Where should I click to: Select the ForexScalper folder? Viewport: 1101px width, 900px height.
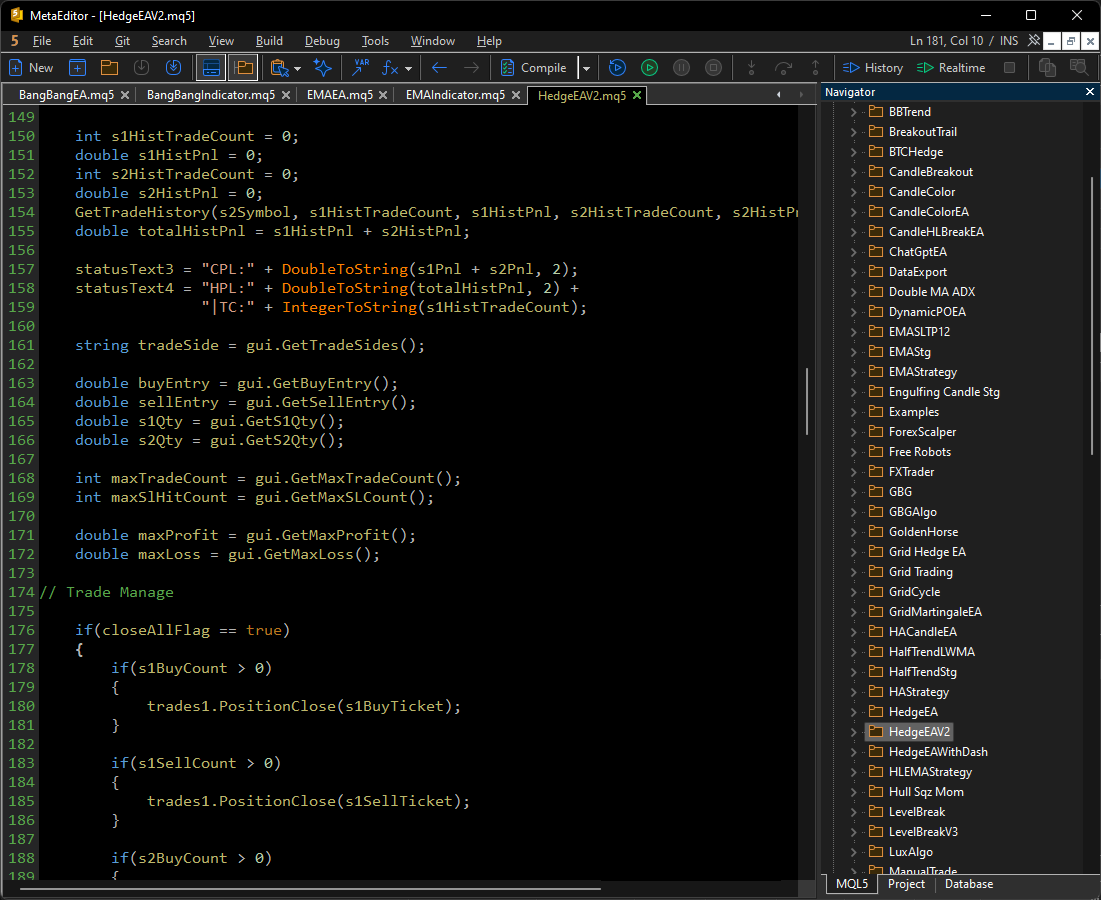pos(922,432)
